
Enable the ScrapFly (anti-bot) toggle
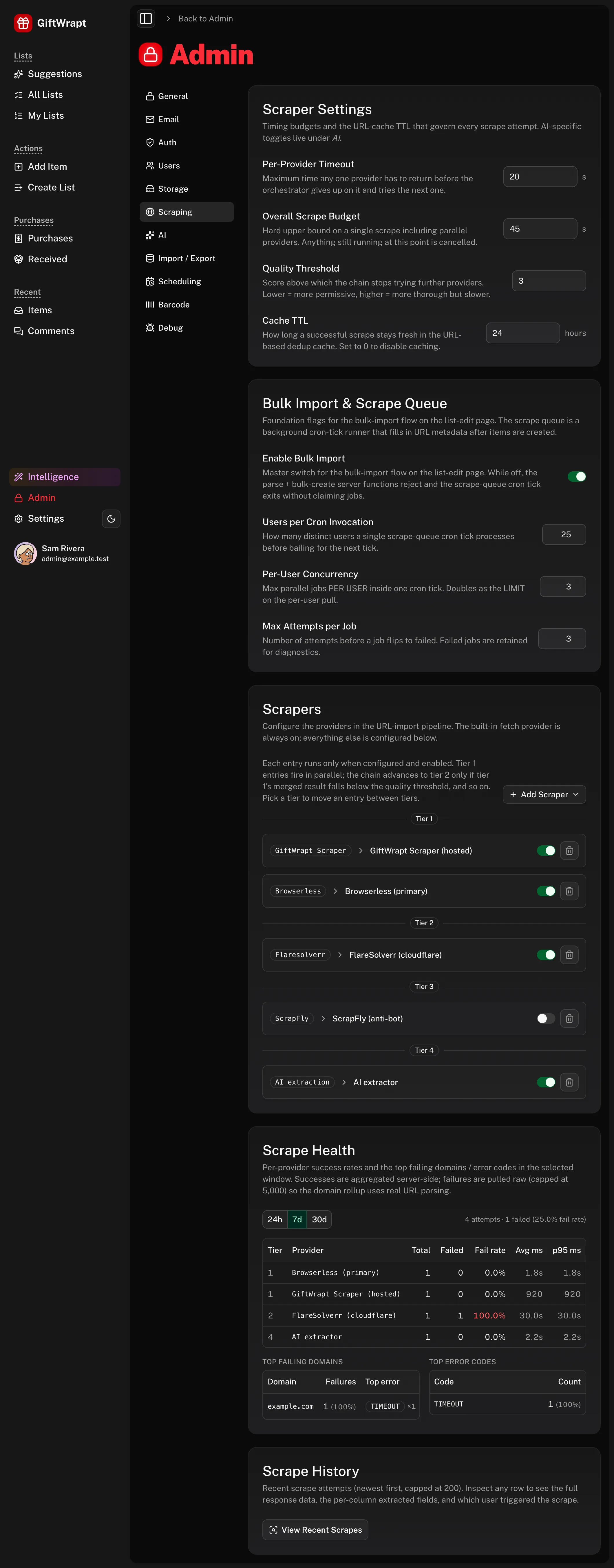(x=546, y=1018)
